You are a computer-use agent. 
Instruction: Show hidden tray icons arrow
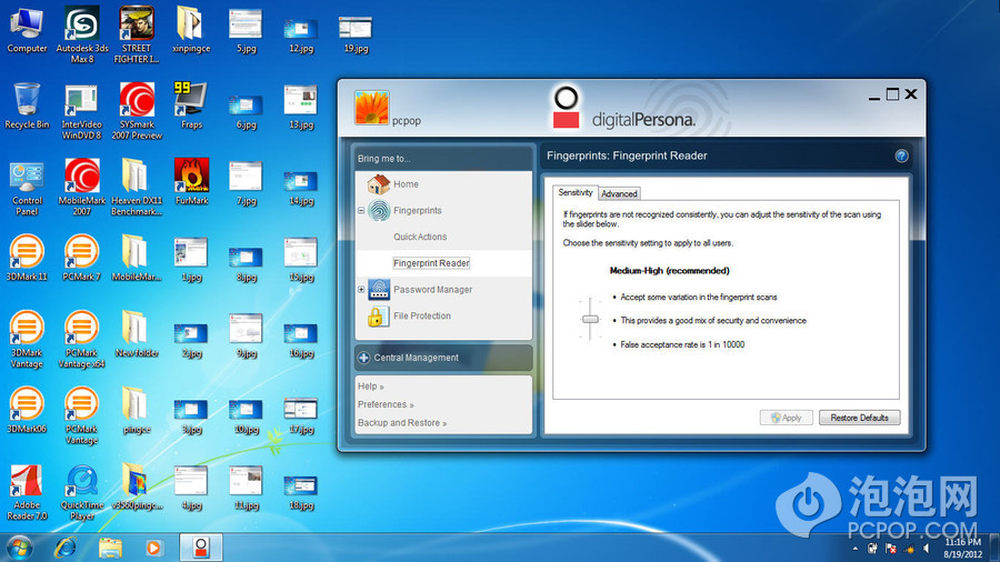click(x=855, y=549)
